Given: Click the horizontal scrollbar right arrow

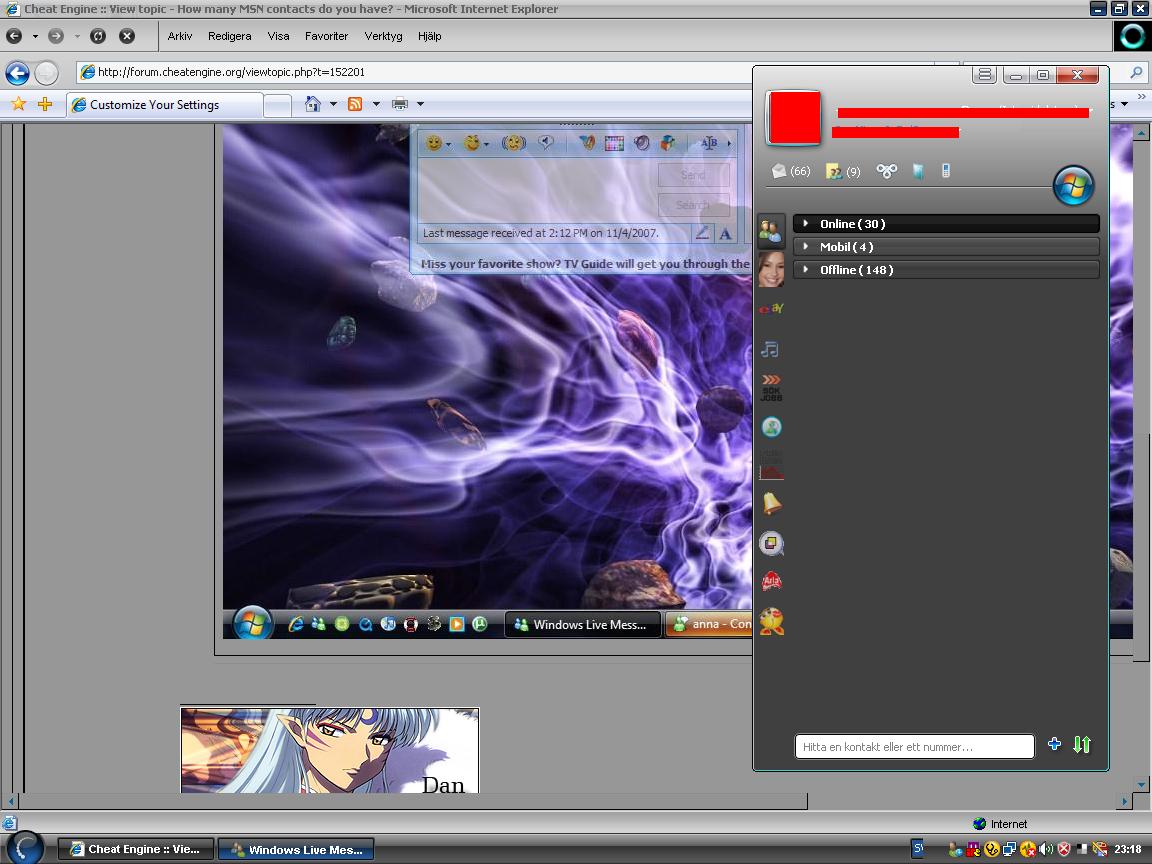Looking at the screenshot, I should 1124,801.
